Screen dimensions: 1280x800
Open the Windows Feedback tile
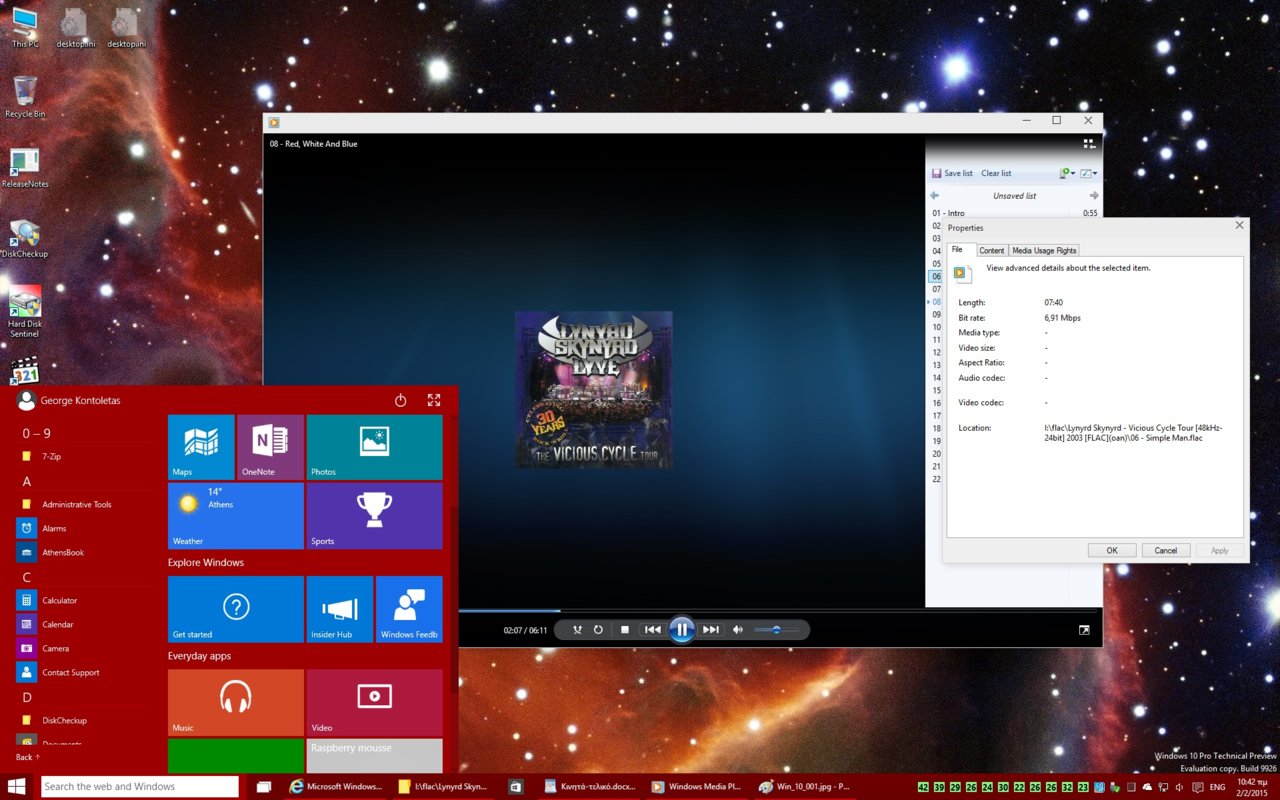point(409,609)
